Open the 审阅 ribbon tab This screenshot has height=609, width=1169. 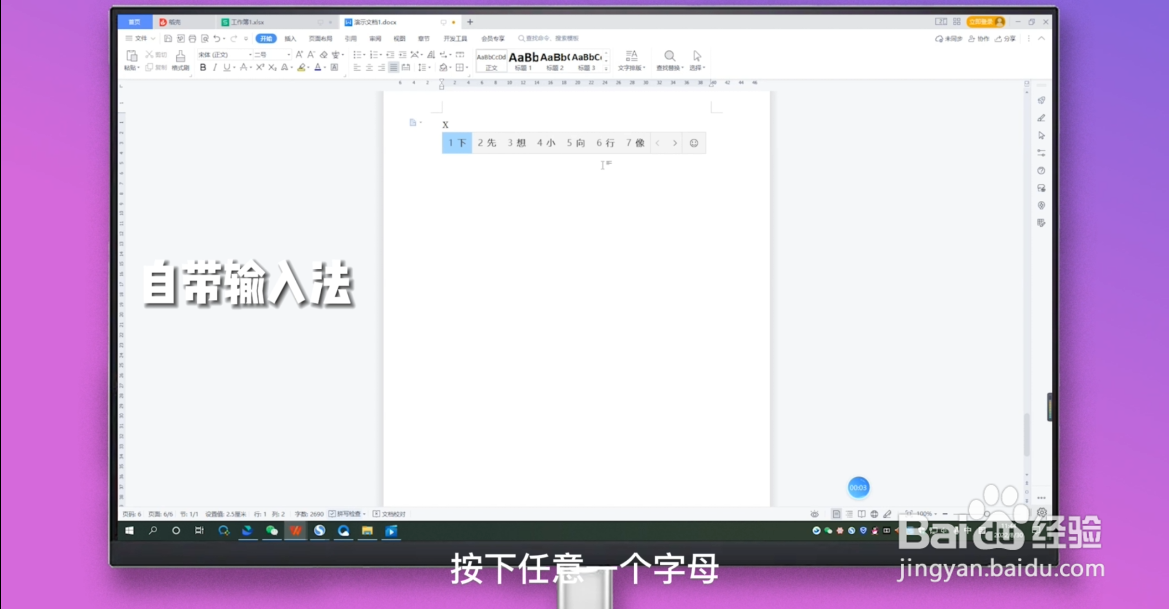pyautogui.click(x=375, y=39)
